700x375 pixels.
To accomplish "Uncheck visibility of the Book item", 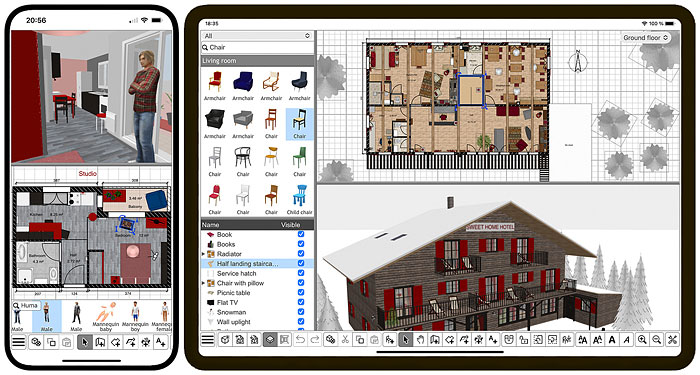I will click(x=301, y=234).
